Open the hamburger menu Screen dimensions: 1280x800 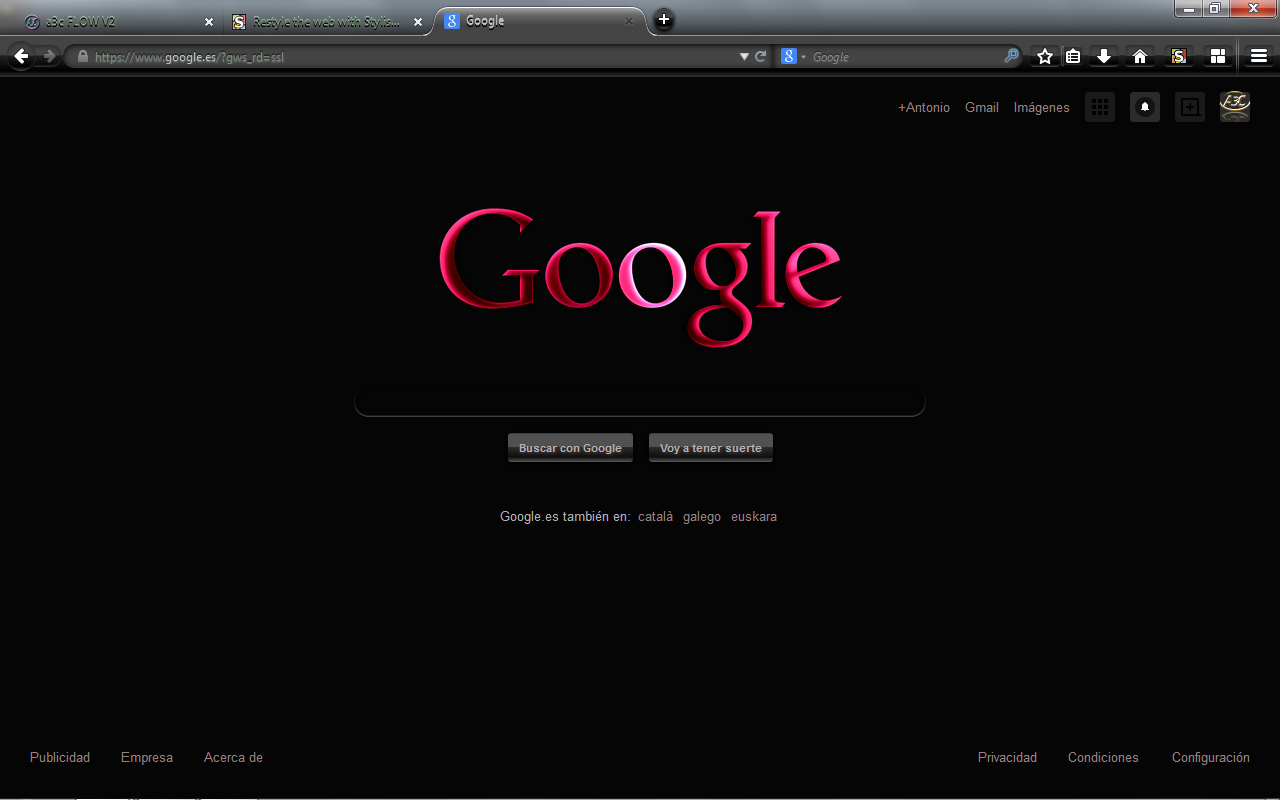click(1259, 56)
